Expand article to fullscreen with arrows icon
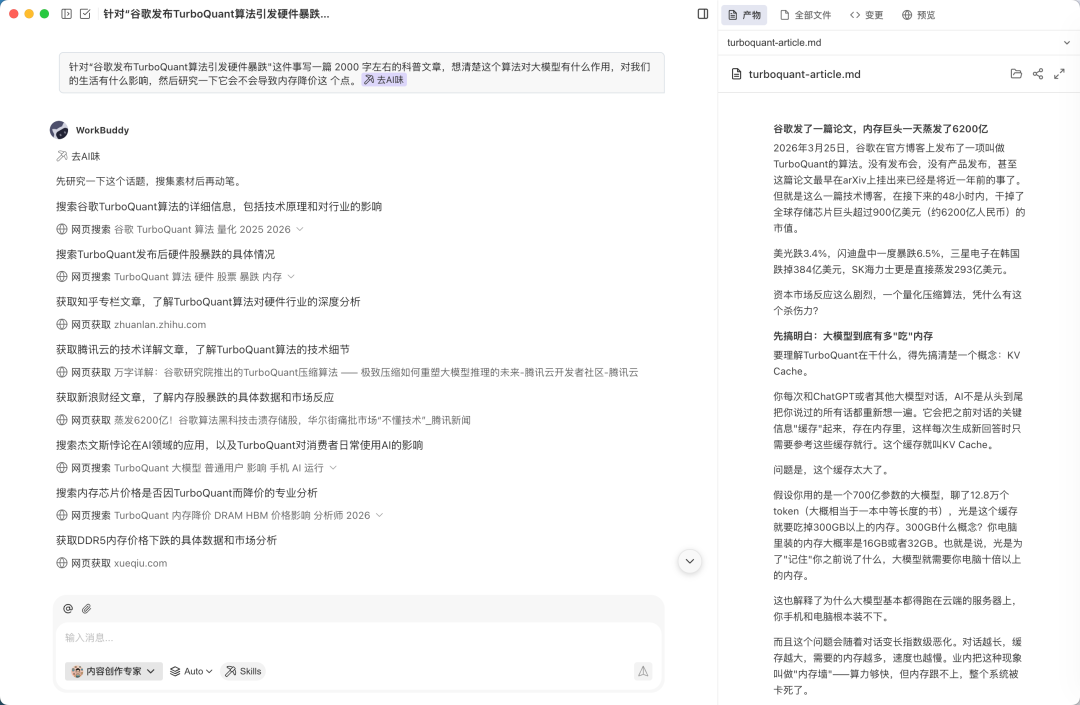 pos(1059,74)
